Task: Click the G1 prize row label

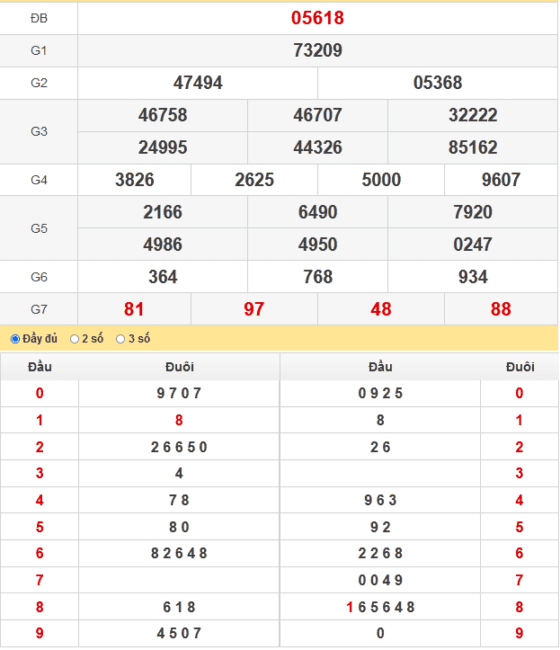Action: coord(39,51)
